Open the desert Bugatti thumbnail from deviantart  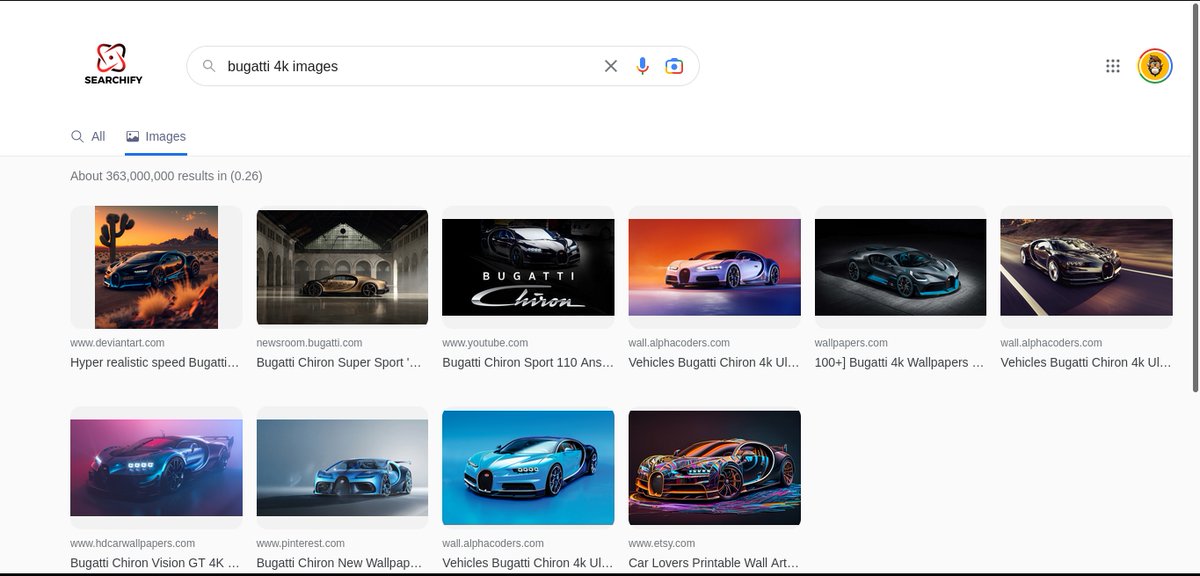(156, 267)
